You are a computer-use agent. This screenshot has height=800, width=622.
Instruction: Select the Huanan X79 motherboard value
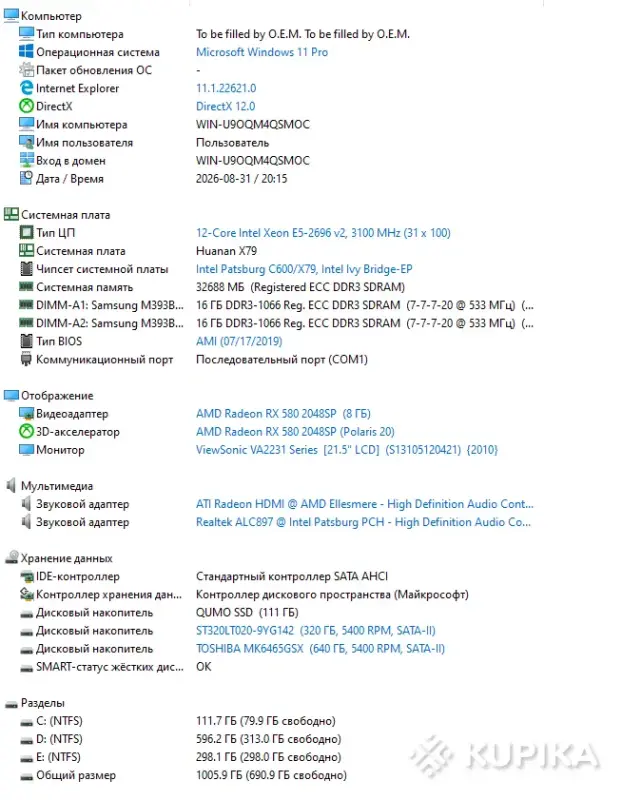(226, 251)
